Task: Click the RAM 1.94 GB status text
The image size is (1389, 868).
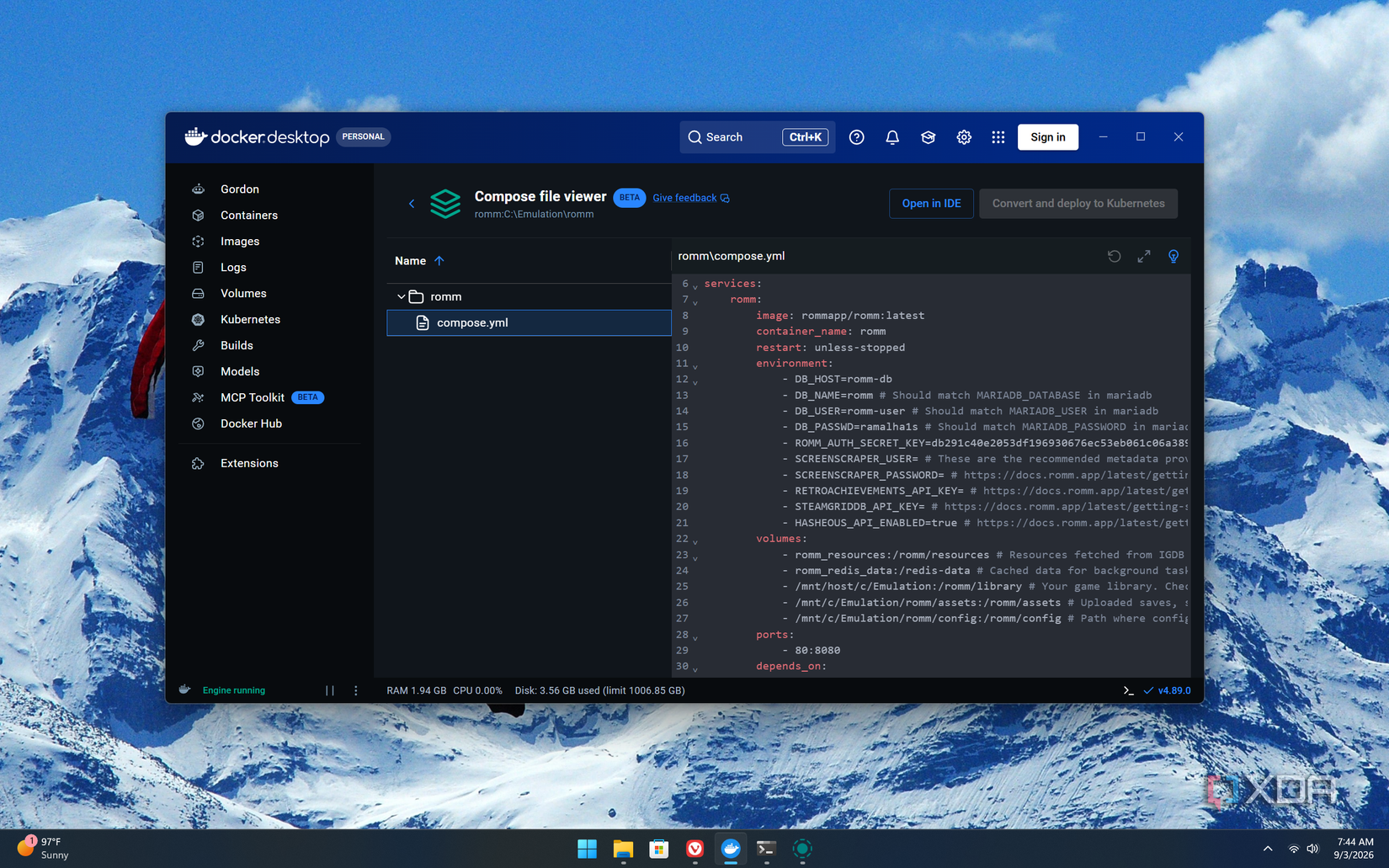Action: (416, 690)
